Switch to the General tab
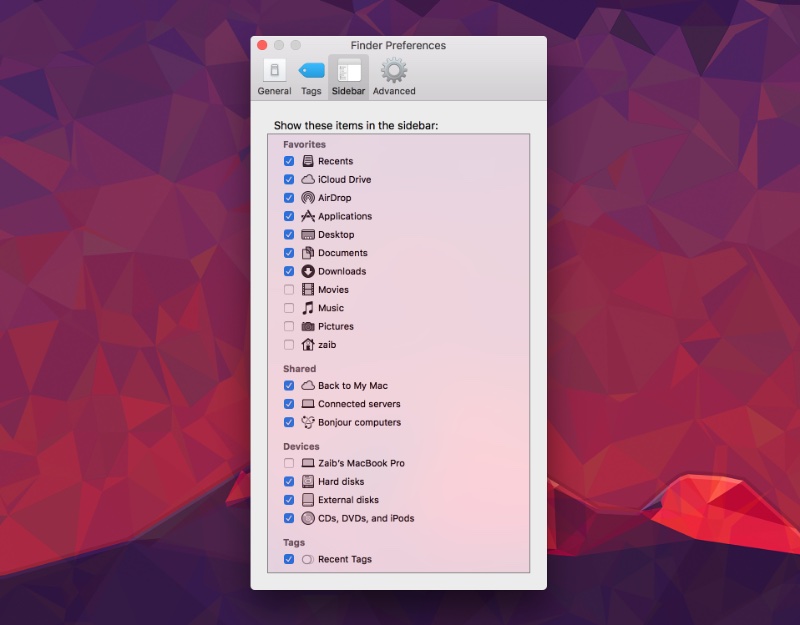The width and height of the screenshot is (800, 625). pos(273,75)
